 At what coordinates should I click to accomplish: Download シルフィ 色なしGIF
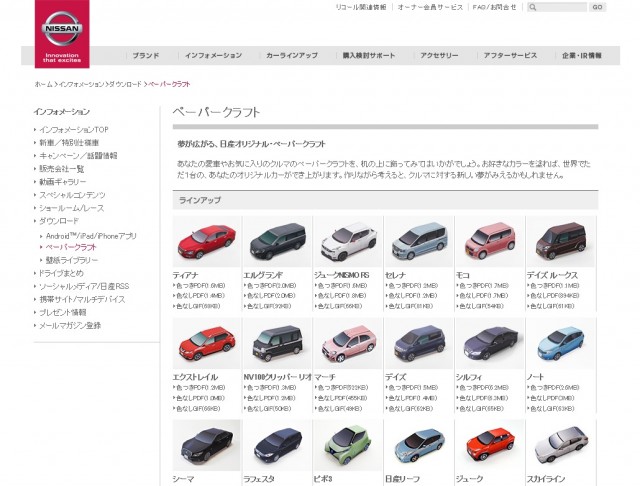[x=481, y=408]
